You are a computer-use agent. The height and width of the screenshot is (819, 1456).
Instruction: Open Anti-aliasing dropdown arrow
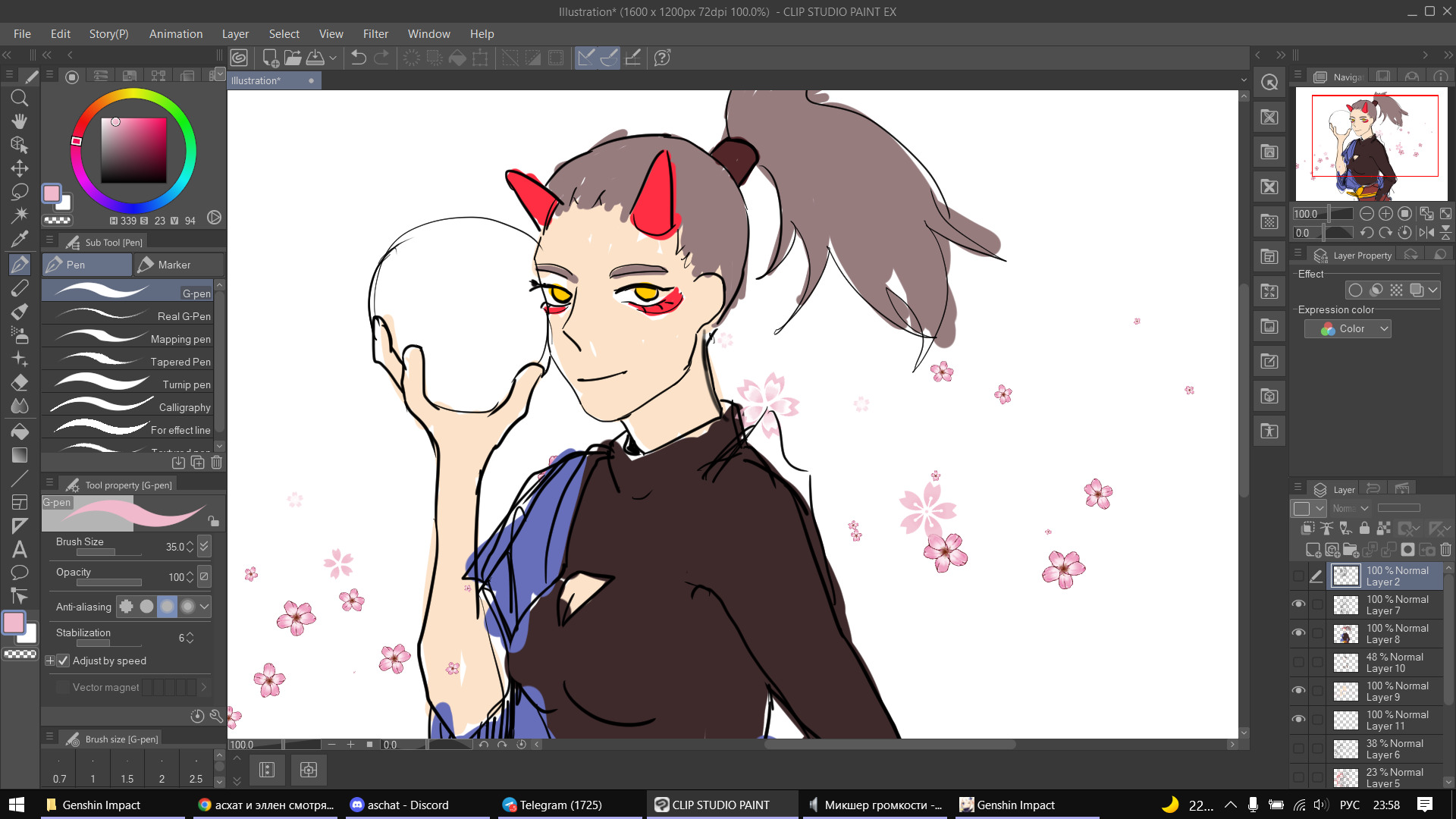pyautogui.click(x=204, y=606)
